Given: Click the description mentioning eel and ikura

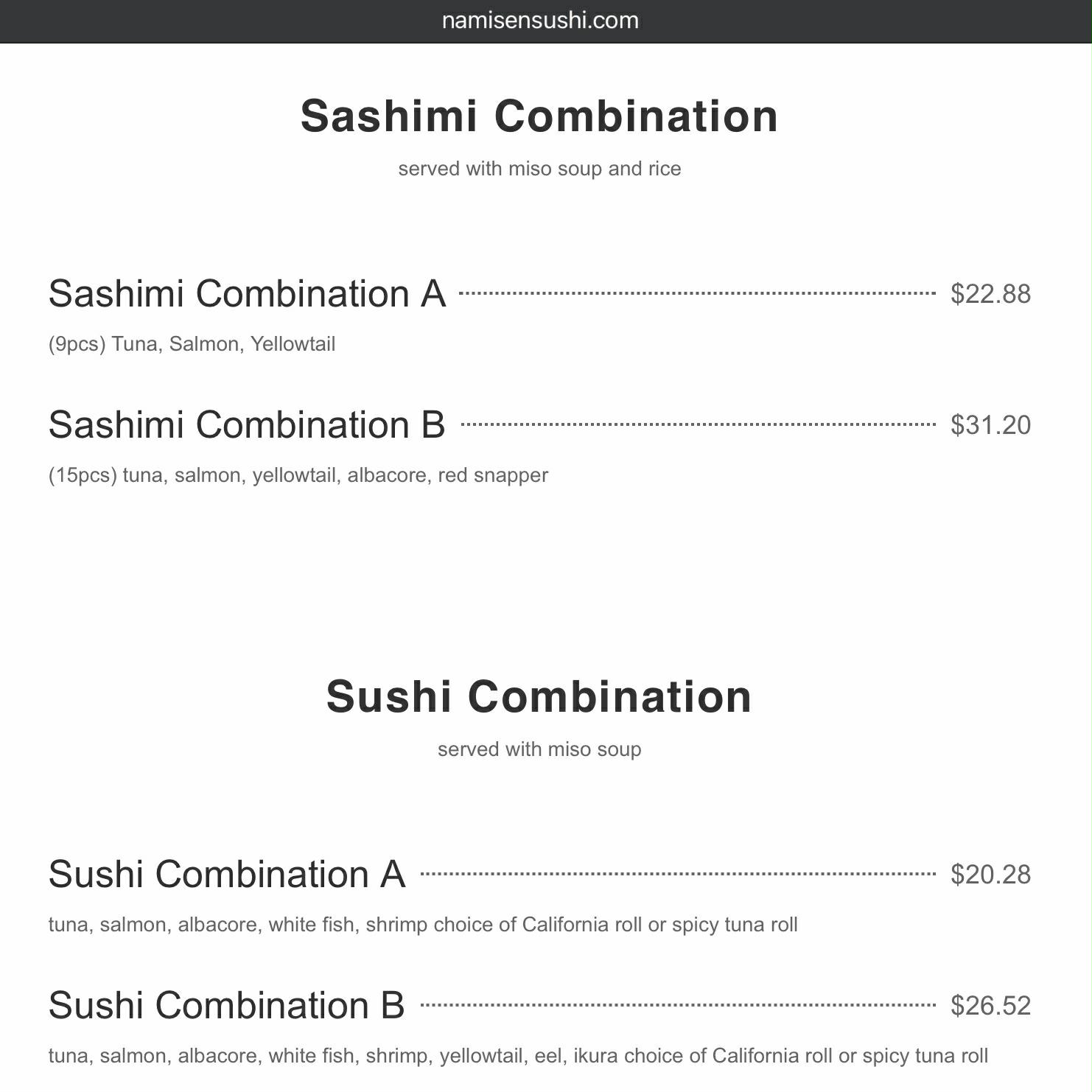Looking at the screenshot, I should [x=518, y=1056].
